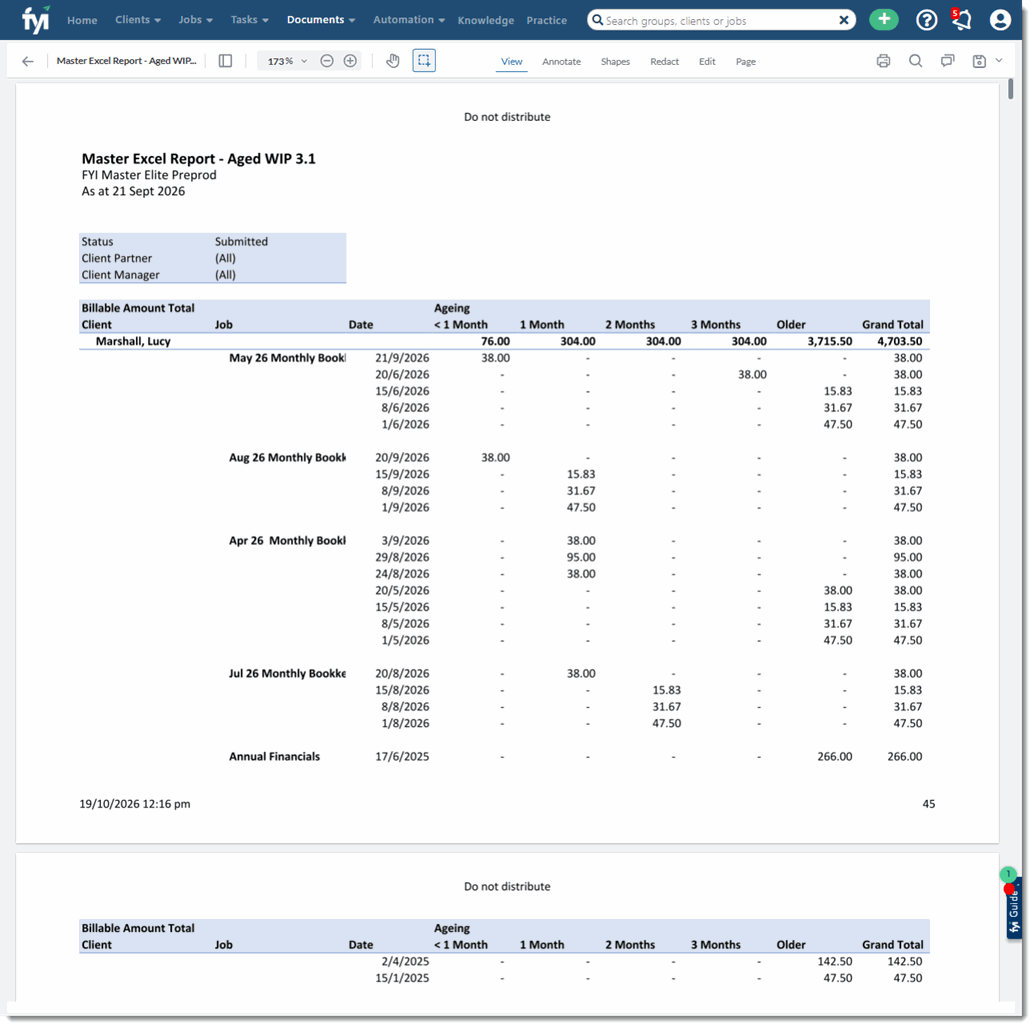
Task: Click the green plus create button
Action: (x=884, y=20)
